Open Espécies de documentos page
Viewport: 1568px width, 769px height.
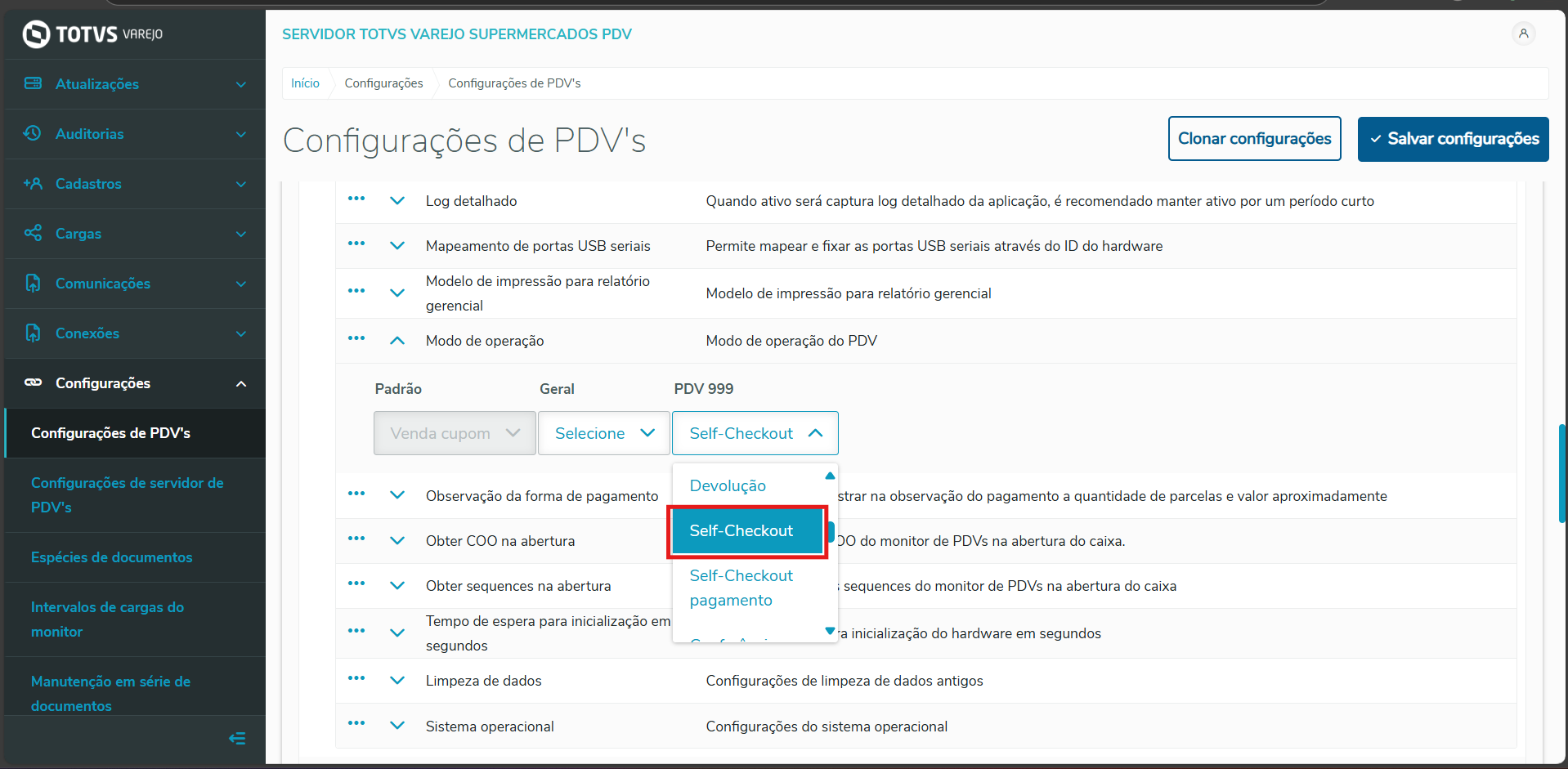[135, 557]
